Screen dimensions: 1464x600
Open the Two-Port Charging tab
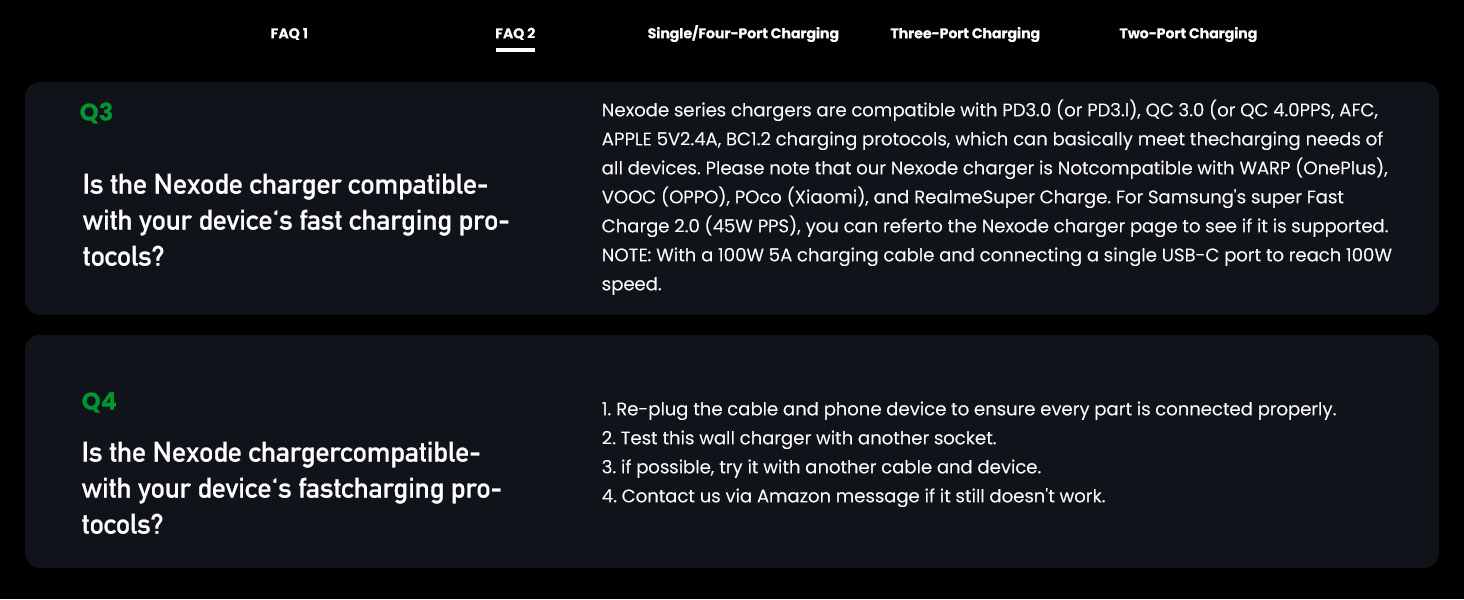coord(1188,33)
